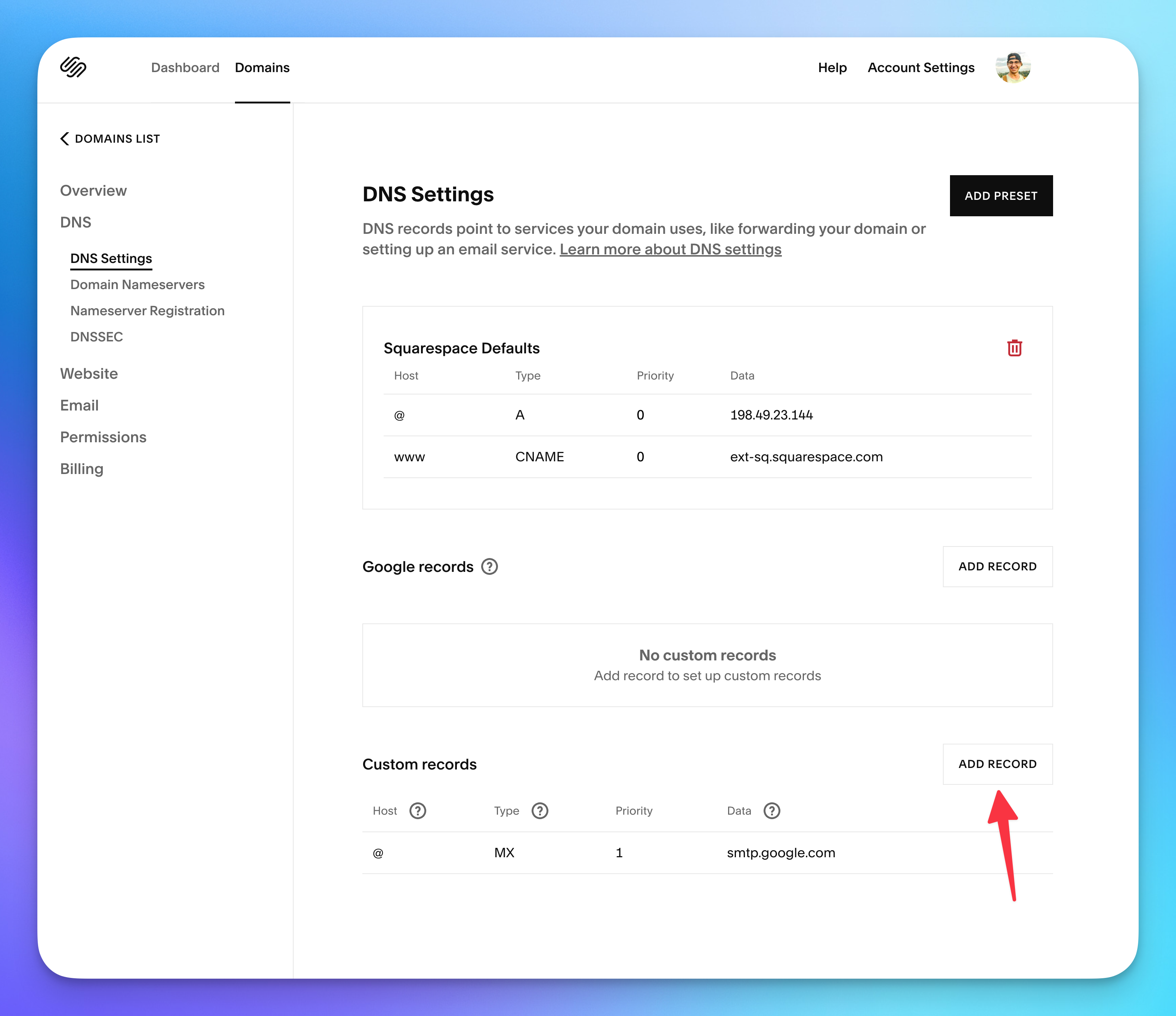Click Host column help icon
Screen dimensions: 1176x1016
[418, 811]
